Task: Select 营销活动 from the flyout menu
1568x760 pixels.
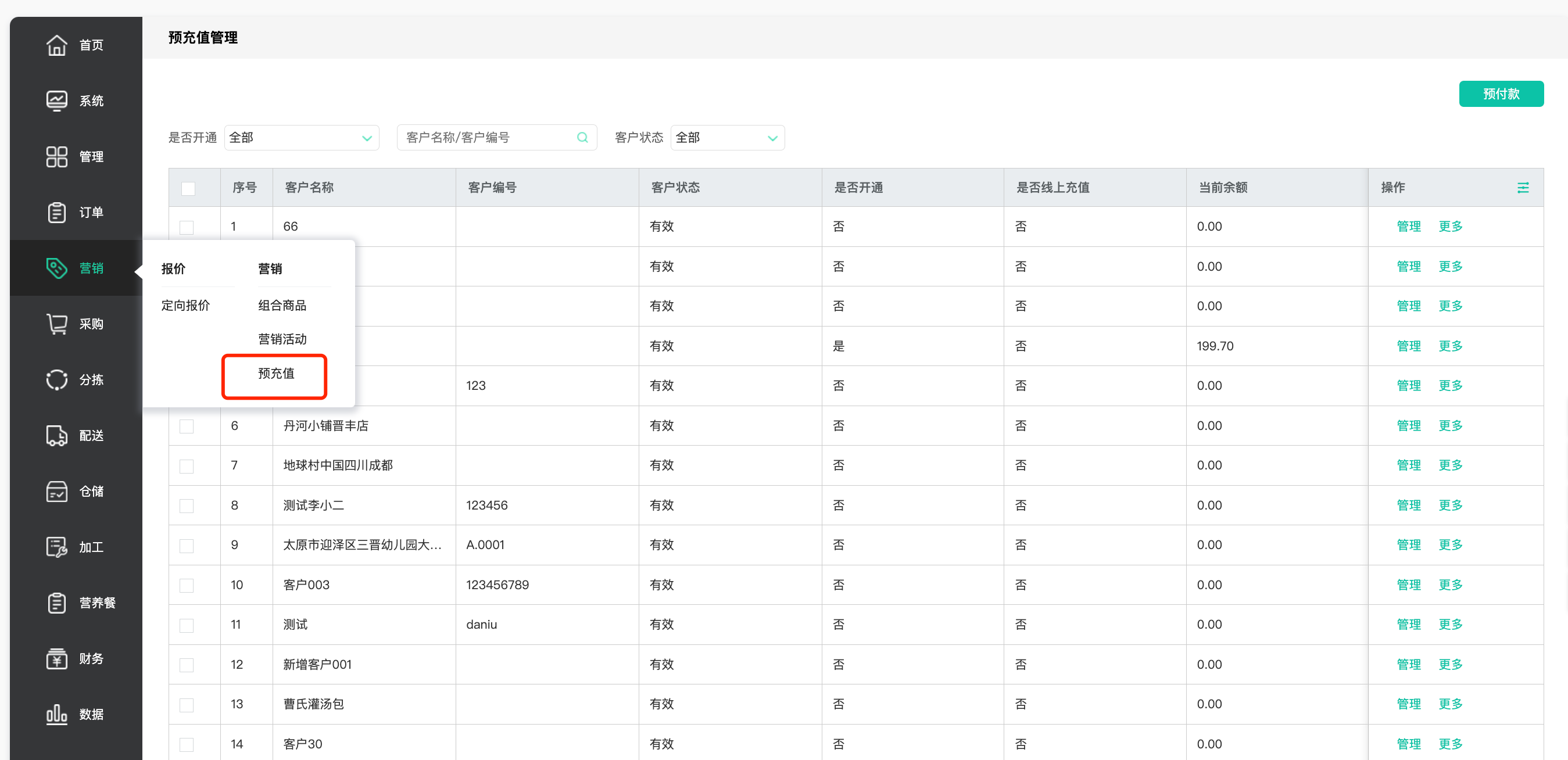Action: tap(282, 339)
